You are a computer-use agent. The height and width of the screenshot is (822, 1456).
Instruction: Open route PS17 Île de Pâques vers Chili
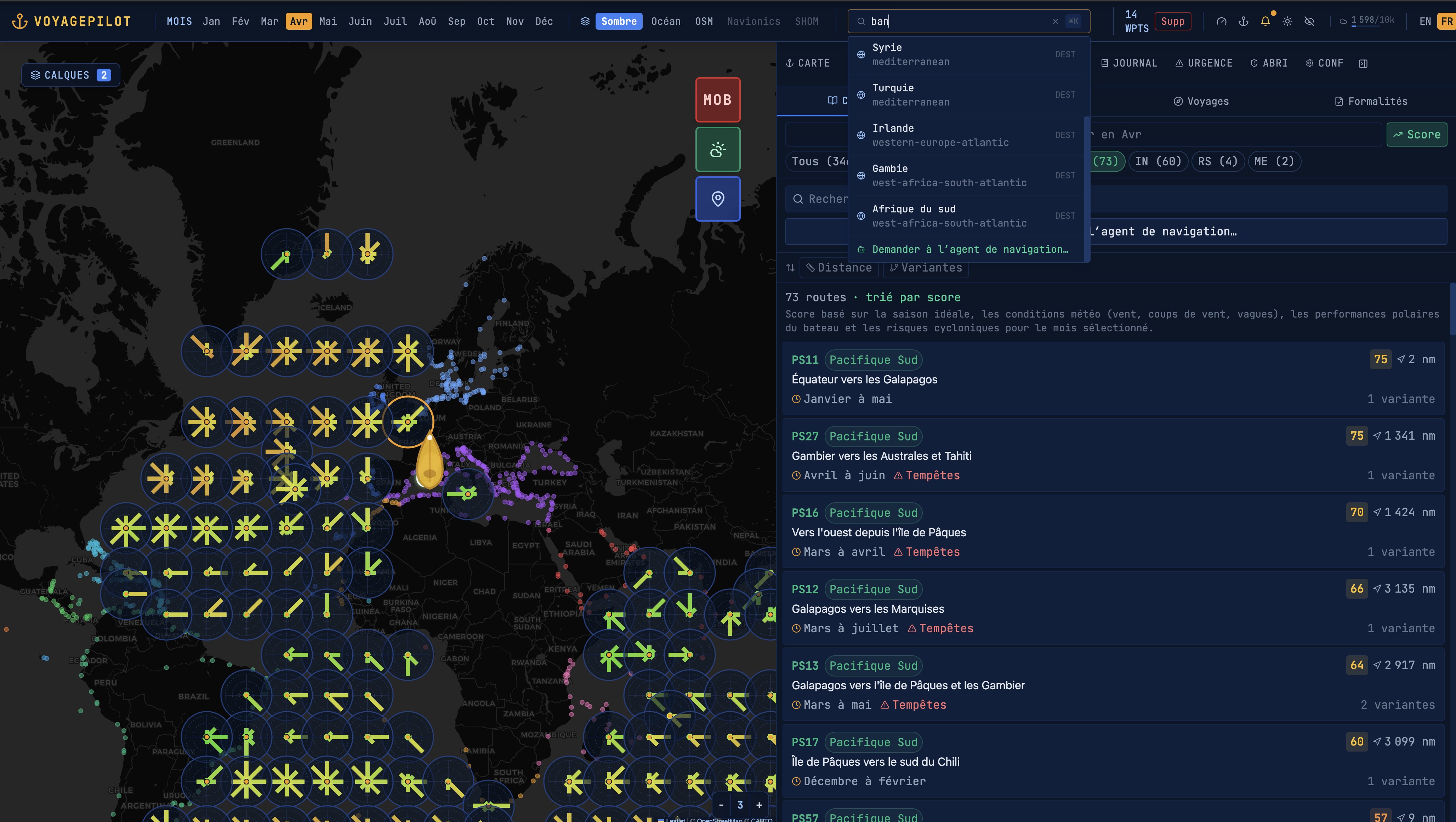click(x=1113, y=761)
